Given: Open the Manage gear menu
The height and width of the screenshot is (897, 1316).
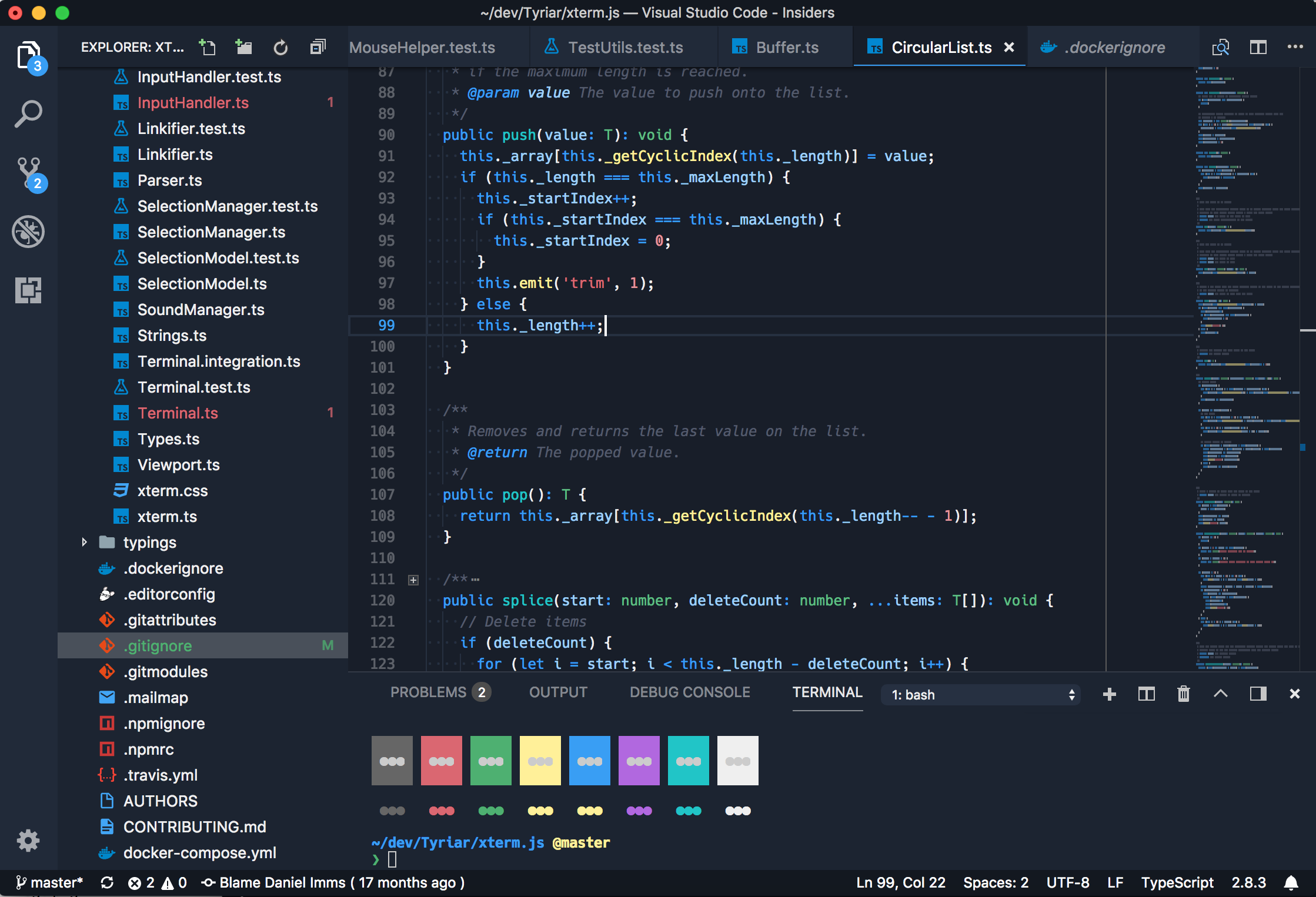Looking at the screenshot, I should point(28,841).
